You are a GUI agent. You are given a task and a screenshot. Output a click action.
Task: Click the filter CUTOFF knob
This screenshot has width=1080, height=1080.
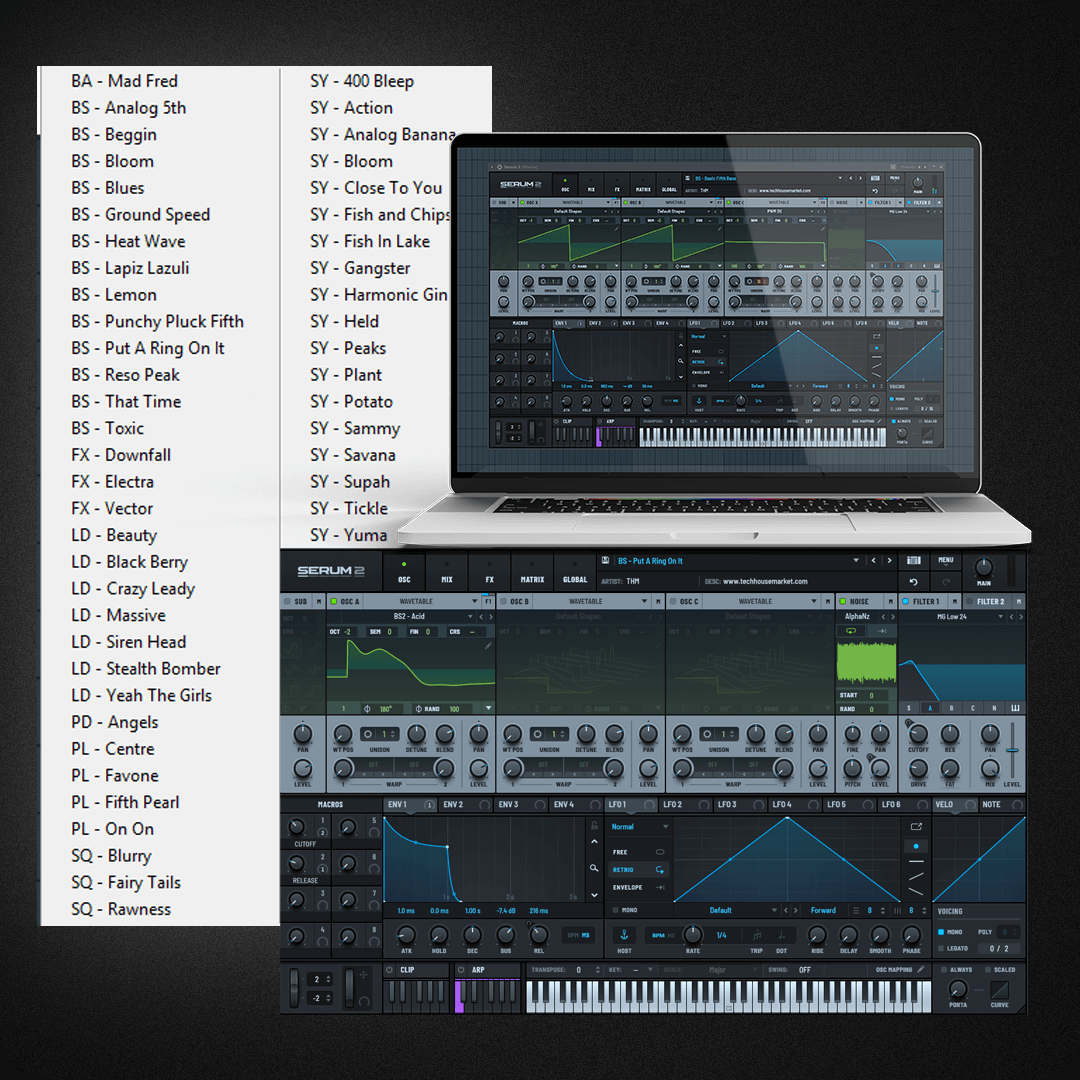(x=917, y=733)
